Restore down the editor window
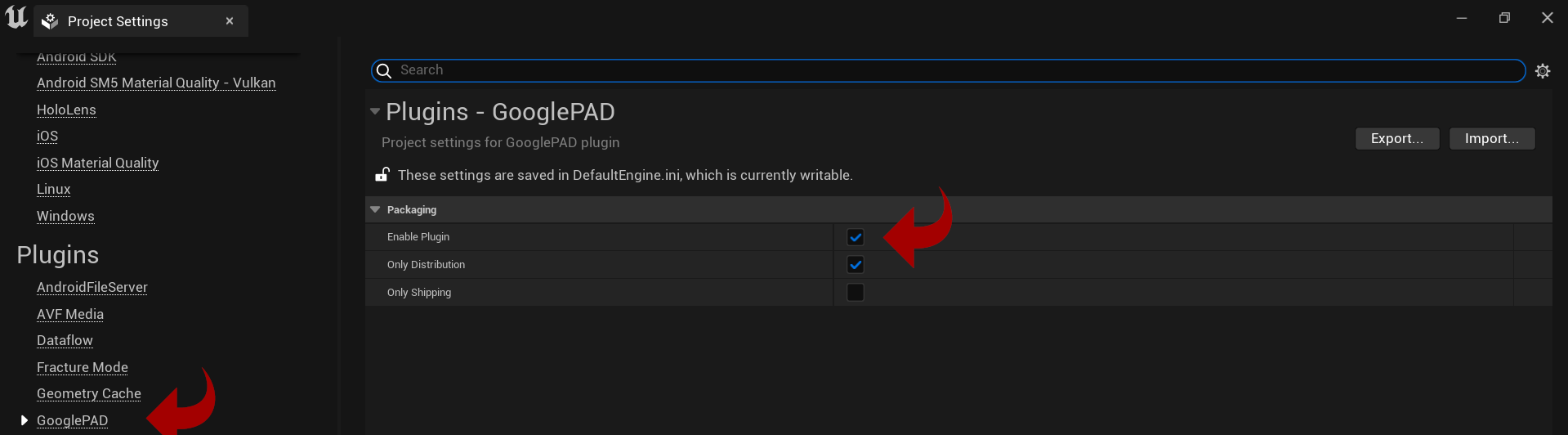Viewport: 1568px width, 435px height. point(1504,18)
